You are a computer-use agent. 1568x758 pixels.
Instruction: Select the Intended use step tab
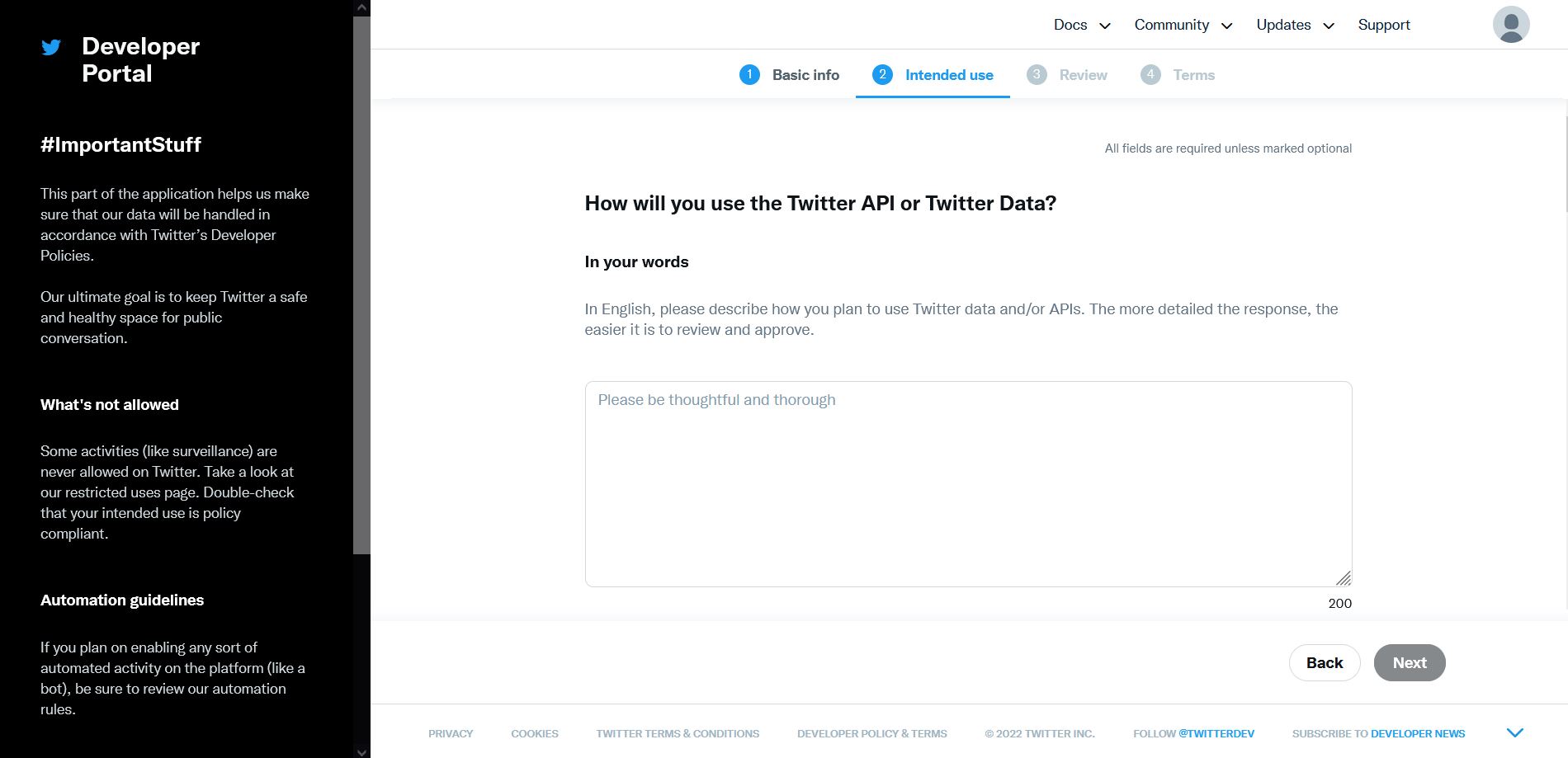pyautogui.click(x=933, y=75)
